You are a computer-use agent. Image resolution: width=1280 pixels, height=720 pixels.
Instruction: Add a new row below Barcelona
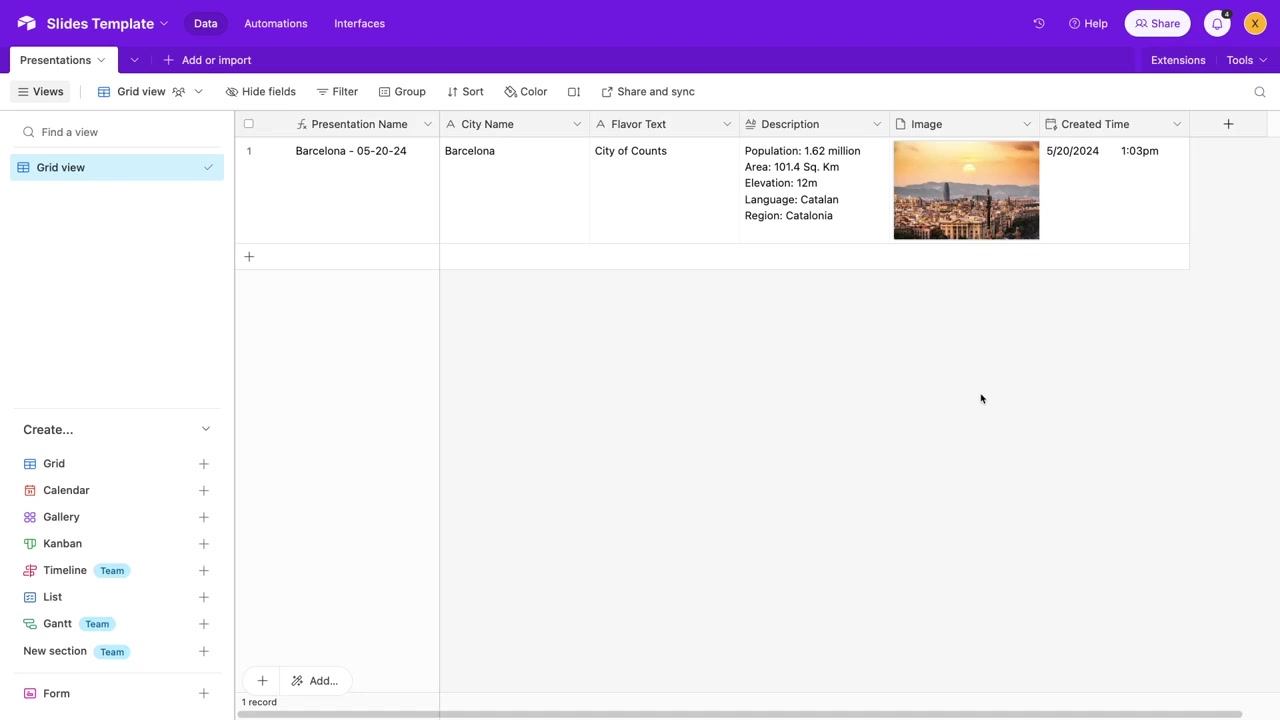pyautogui.click(x=249, y=257)
